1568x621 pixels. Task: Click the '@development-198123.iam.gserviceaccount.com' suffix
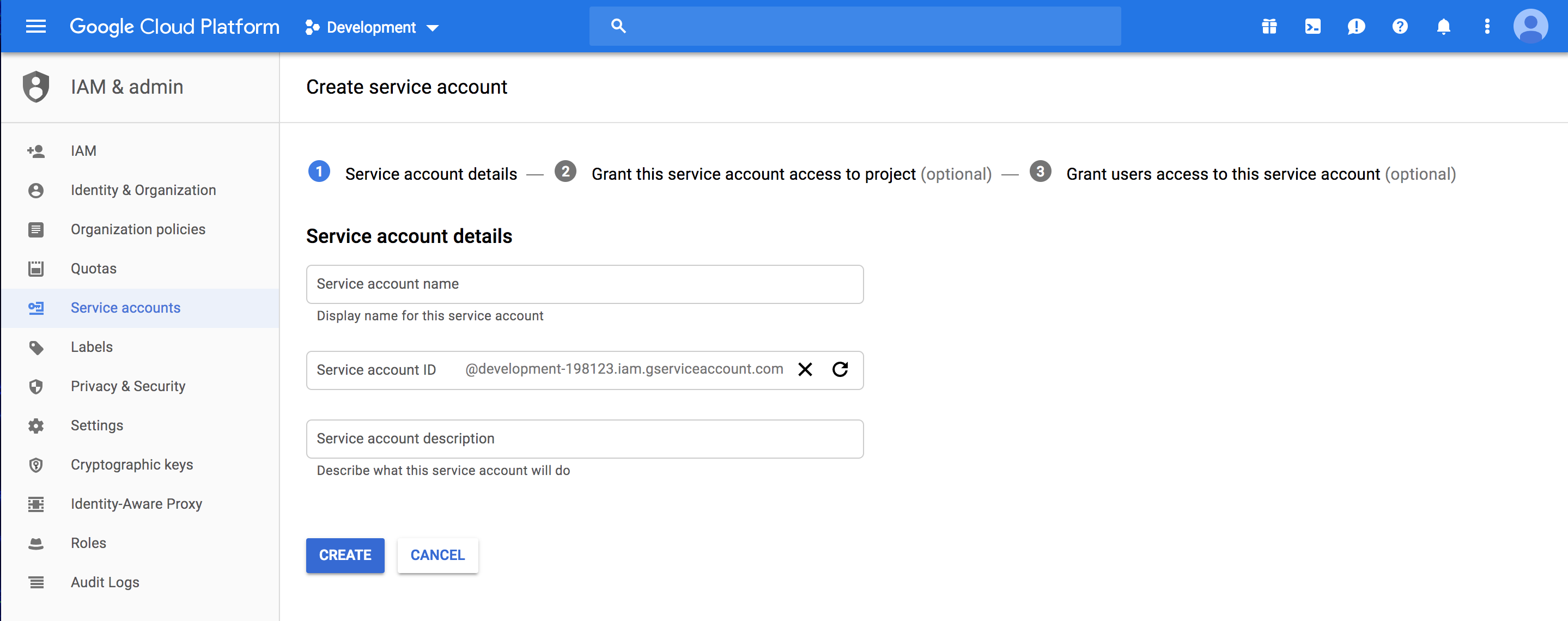point(624,369)
